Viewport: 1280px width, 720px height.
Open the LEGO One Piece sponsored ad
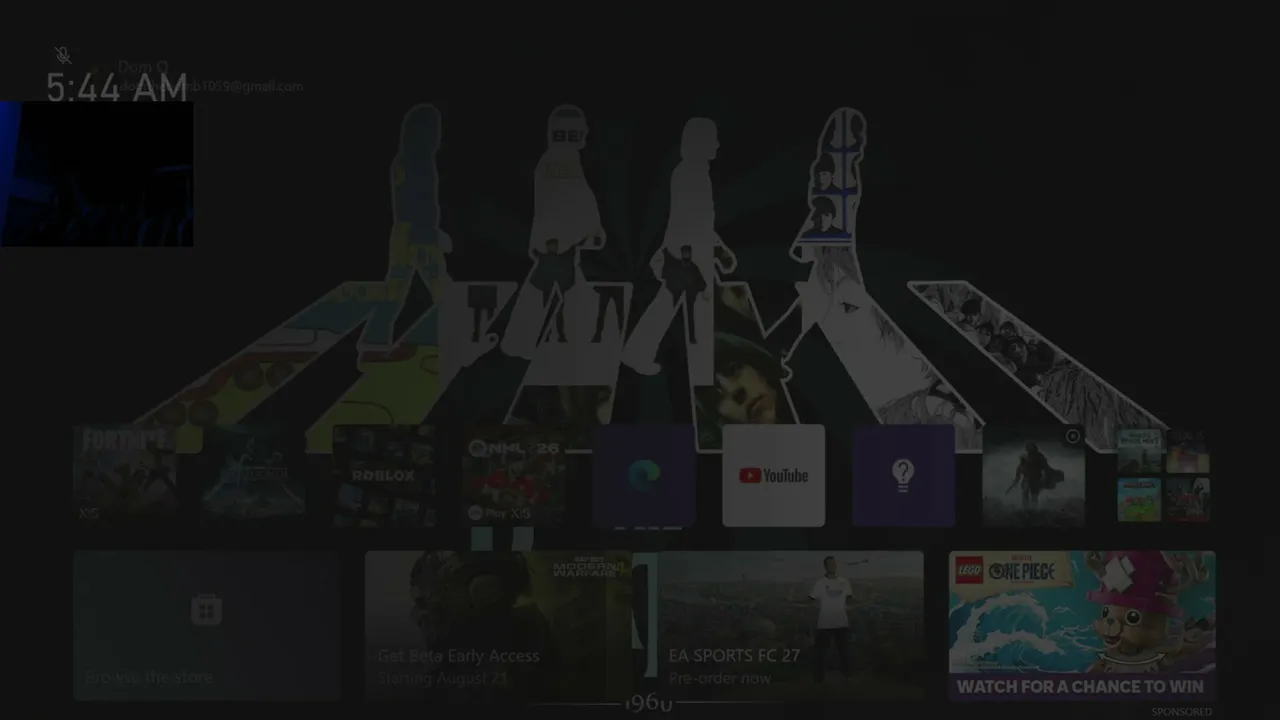1082,625
